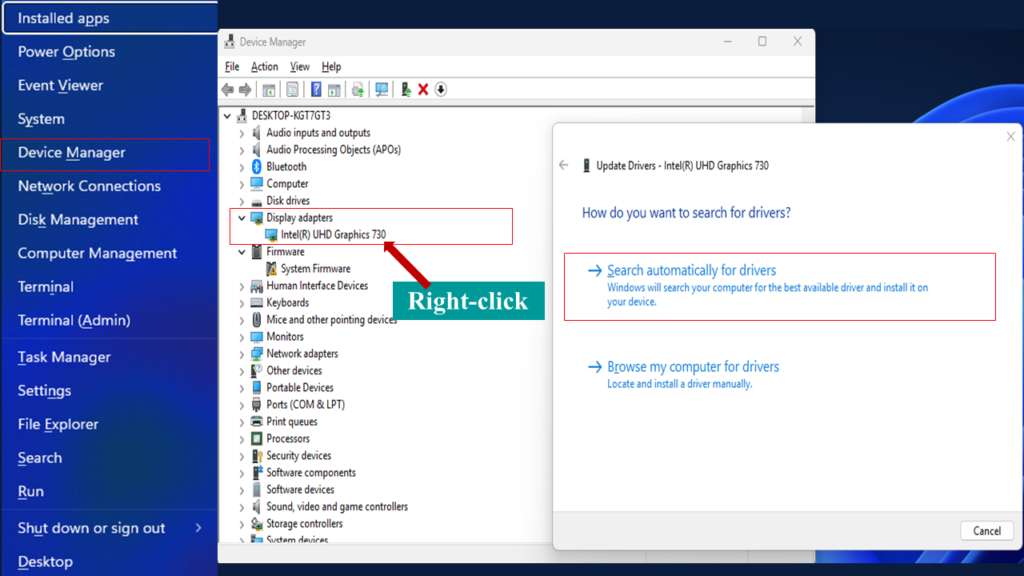Expand Sound, video and game controllers node

tap(242, 507)
